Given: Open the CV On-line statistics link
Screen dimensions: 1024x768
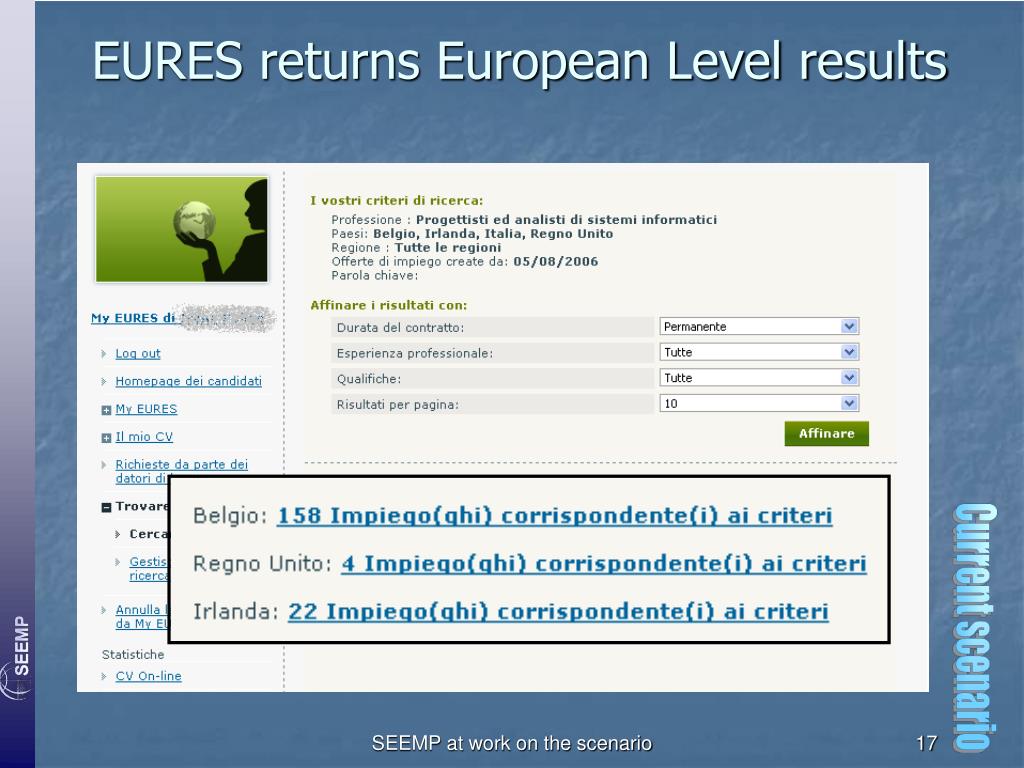Looking at the screenshot, I should click(148, 676).
